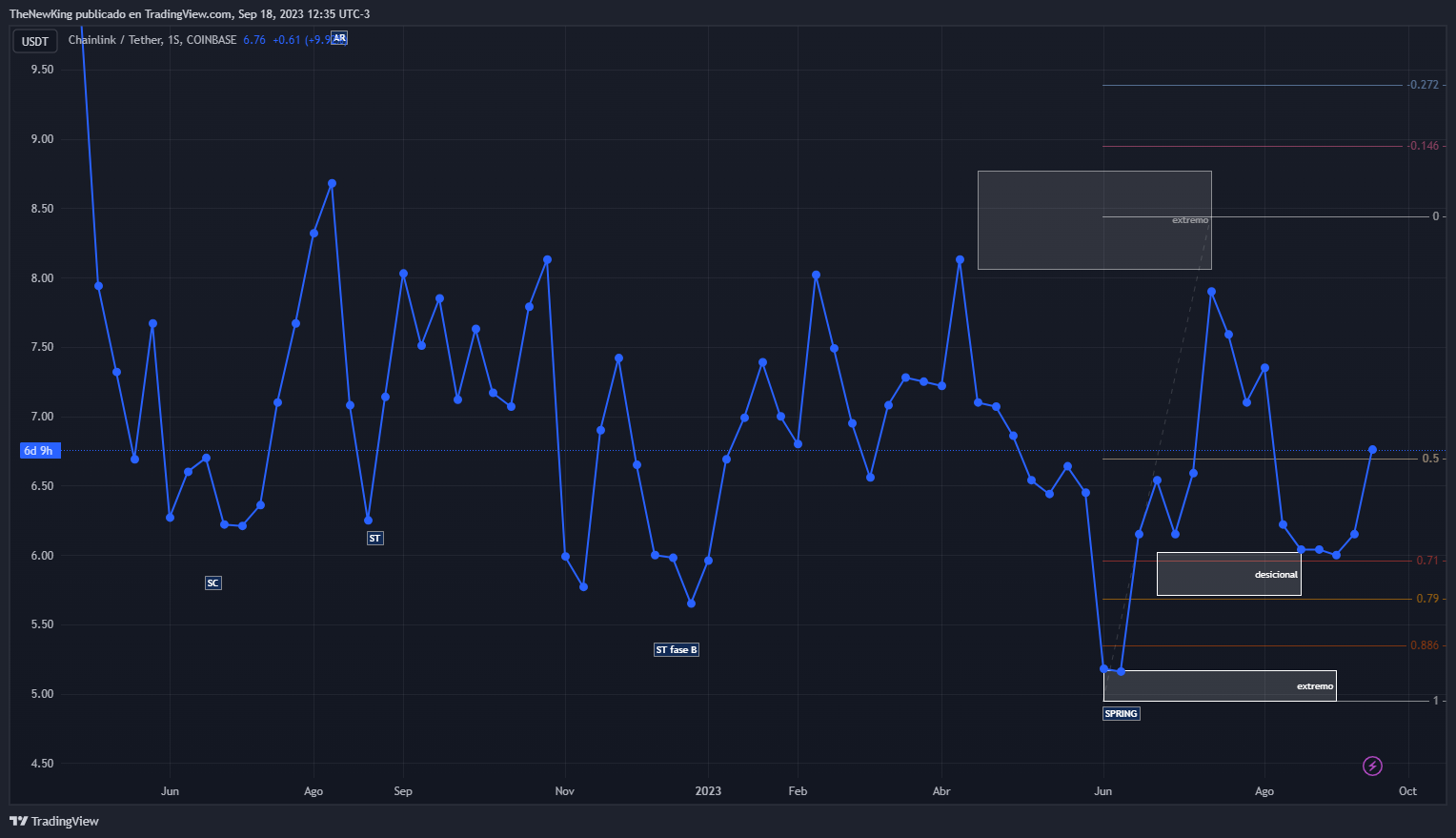
Task: Click the 5.50 price axis label
Action: 42,624
